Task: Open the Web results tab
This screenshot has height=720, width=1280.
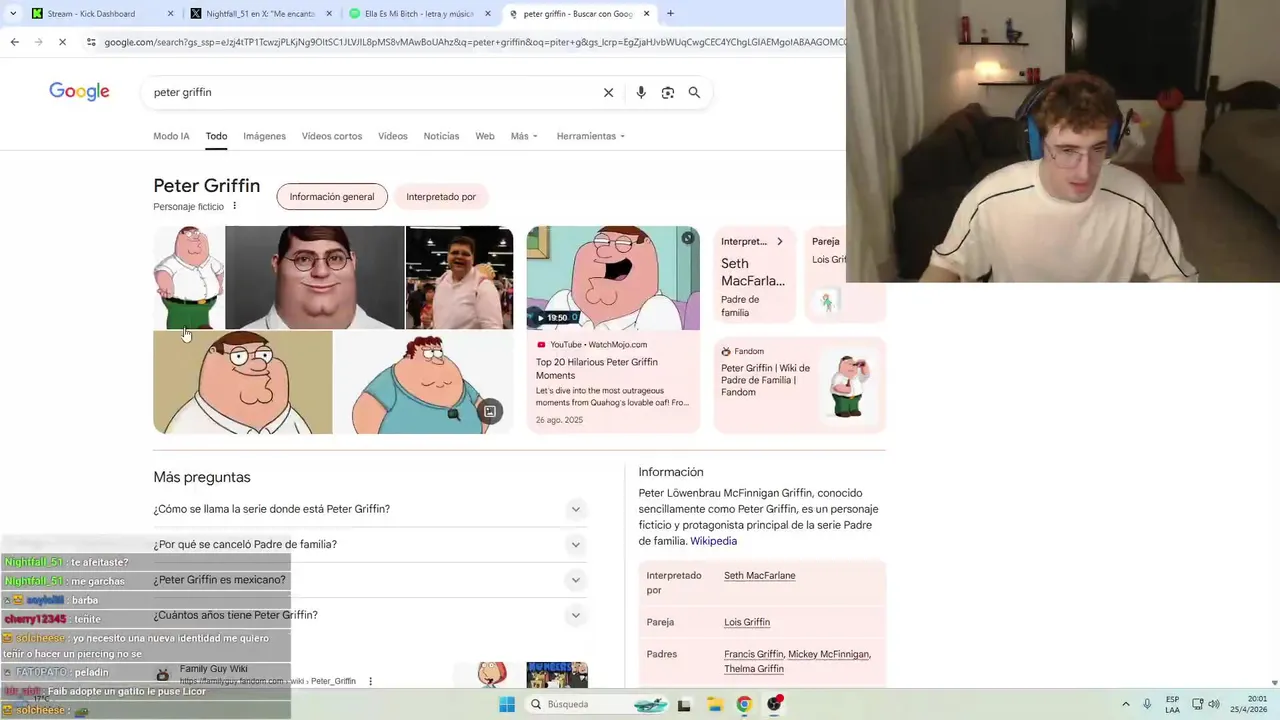Action: 485,136
